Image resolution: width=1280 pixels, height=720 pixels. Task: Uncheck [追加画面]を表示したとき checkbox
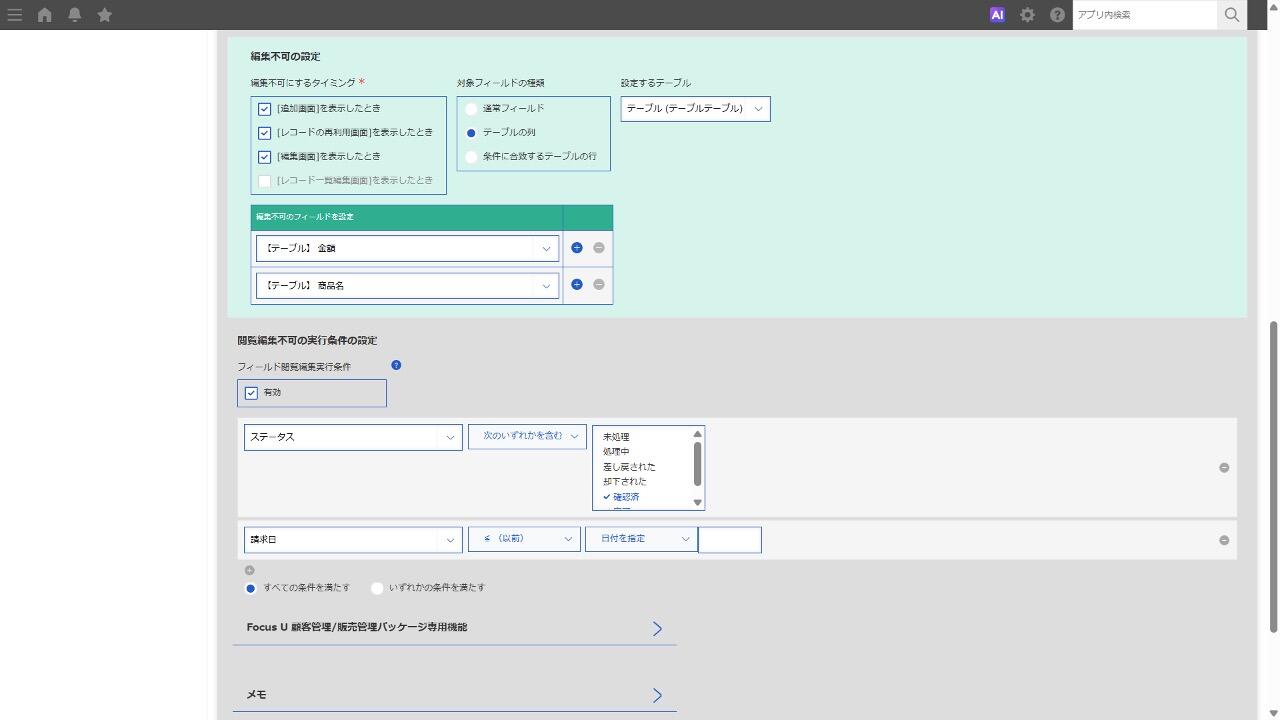tap(265, 109)
